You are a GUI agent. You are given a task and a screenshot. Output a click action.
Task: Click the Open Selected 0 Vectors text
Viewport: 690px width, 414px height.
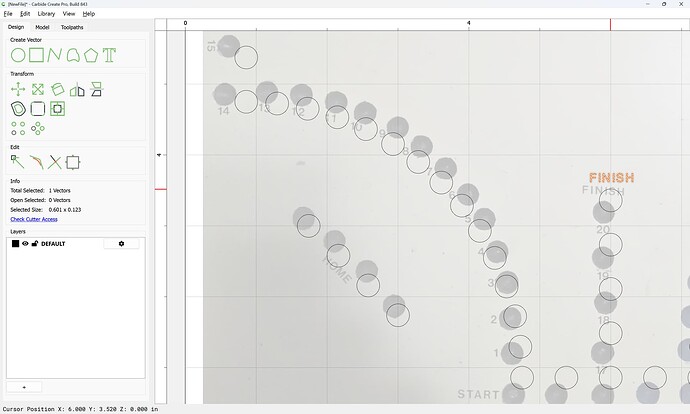click(x=40, y=200)
